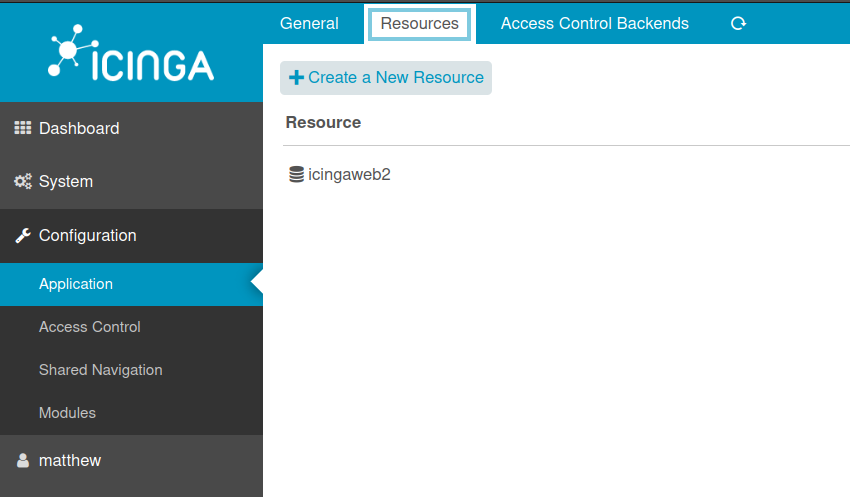Image resolution: width=850 pixels, height=497 pixels.
Task: Open the Access Control Backends tab
Action: 594,23
